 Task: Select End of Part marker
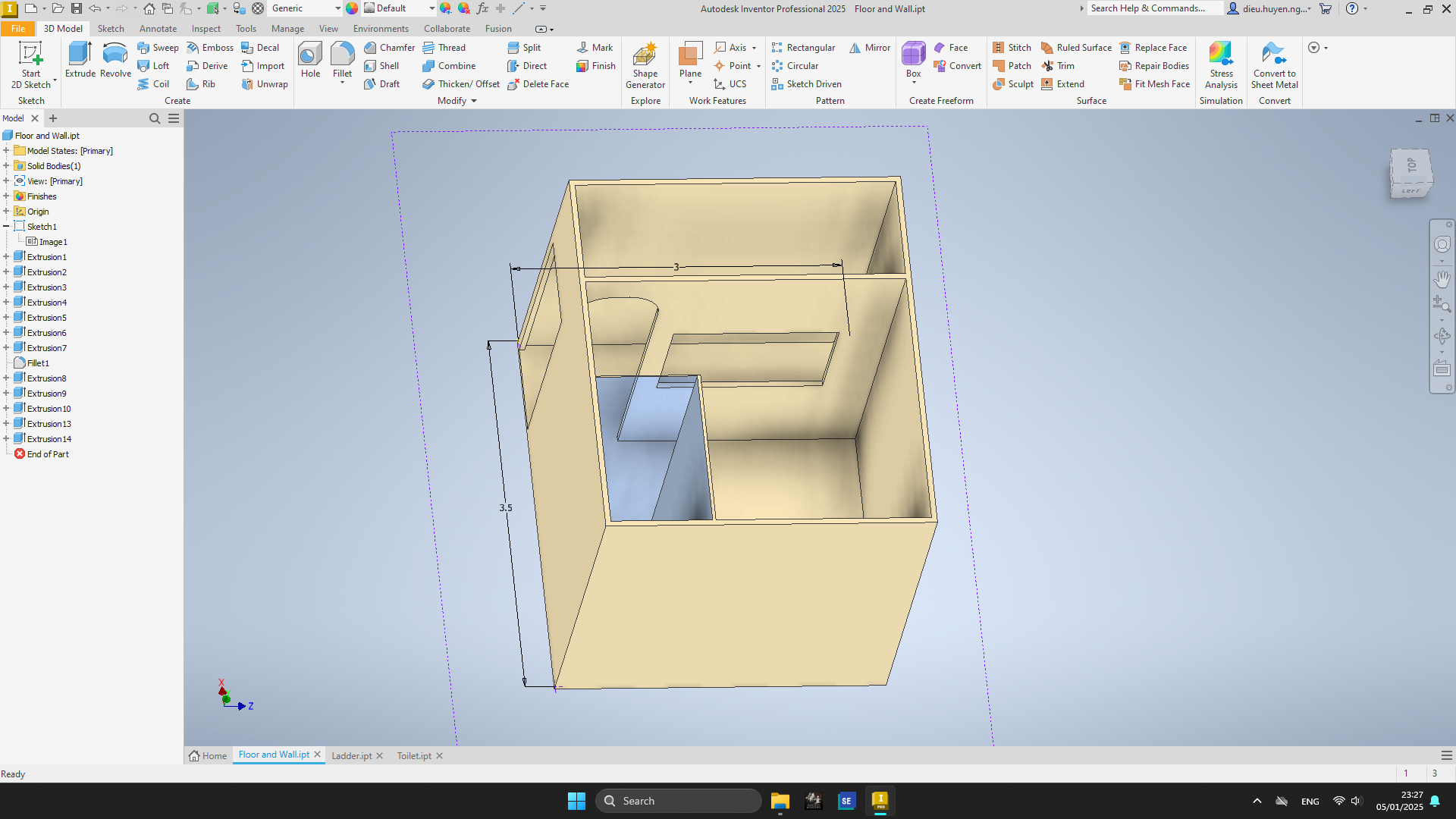pos(42,454)
